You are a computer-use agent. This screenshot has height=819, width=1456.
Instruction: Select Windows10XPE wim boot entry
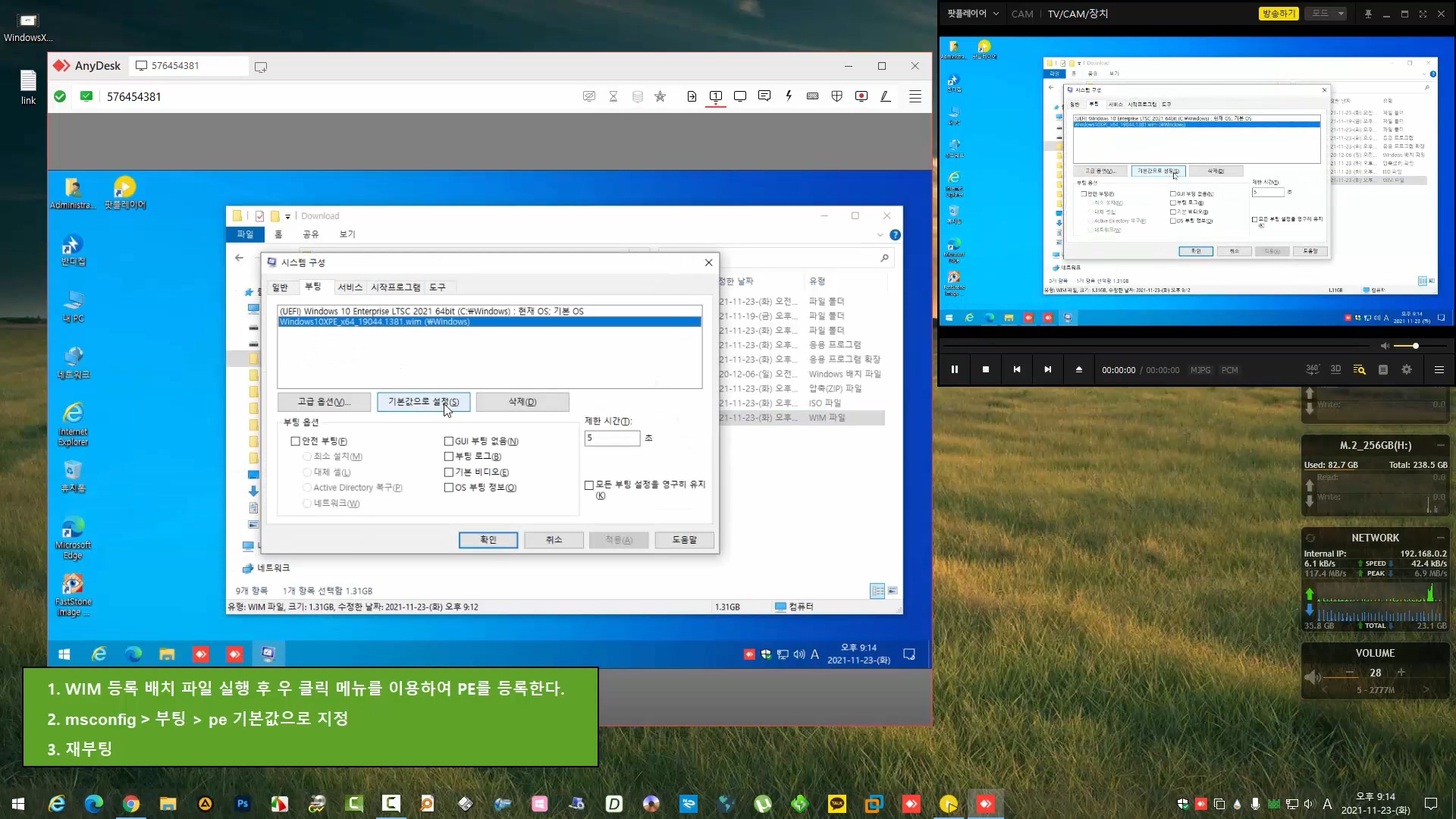[489, 322]
